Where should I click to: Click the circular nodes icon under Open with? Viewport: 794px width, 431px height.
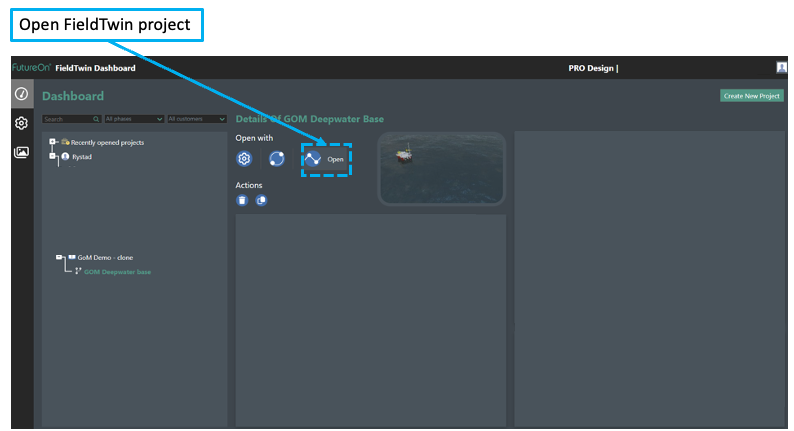276,159
